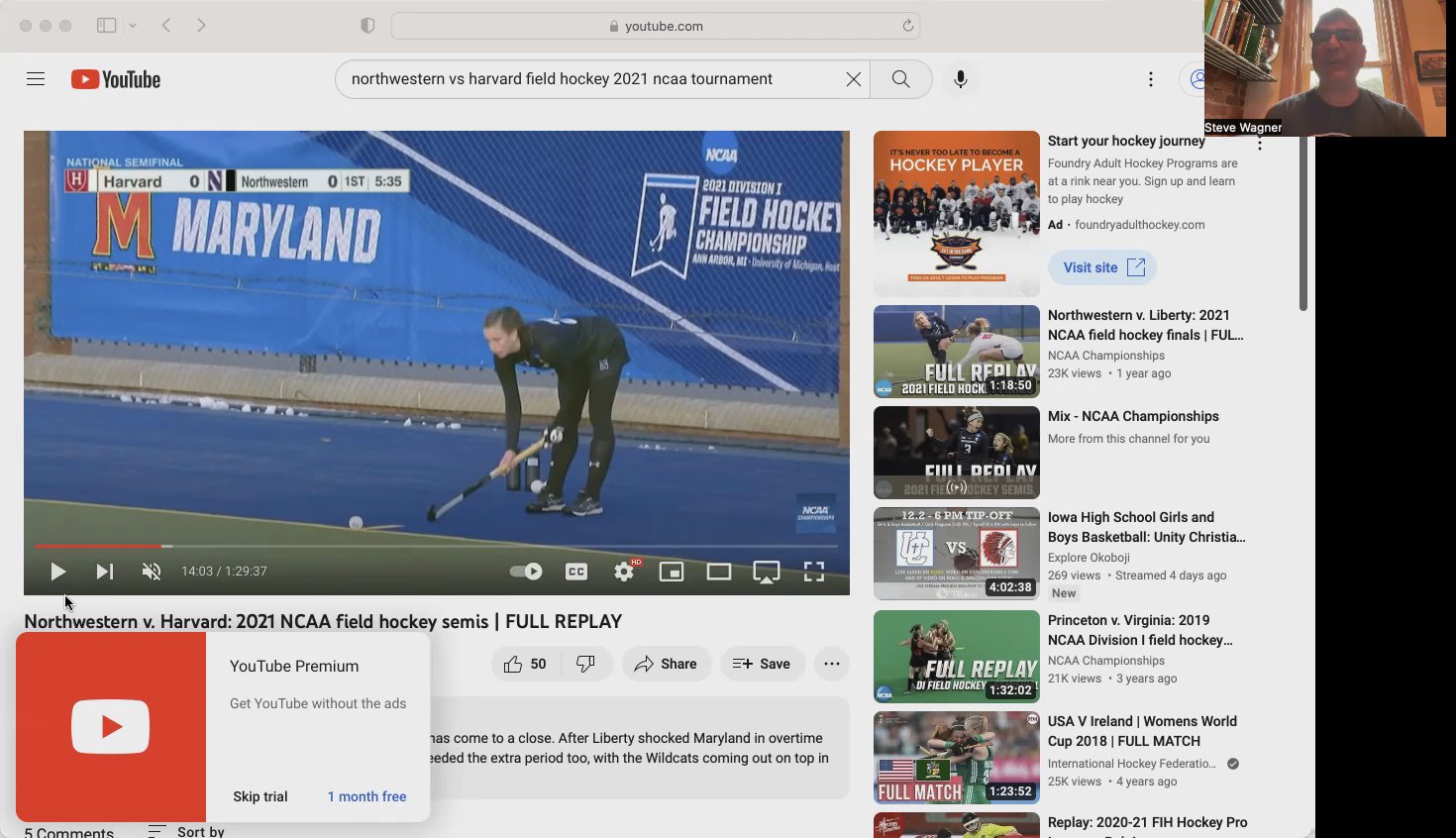Open the YouTube hamburger guide menu

tap(36, 79)
